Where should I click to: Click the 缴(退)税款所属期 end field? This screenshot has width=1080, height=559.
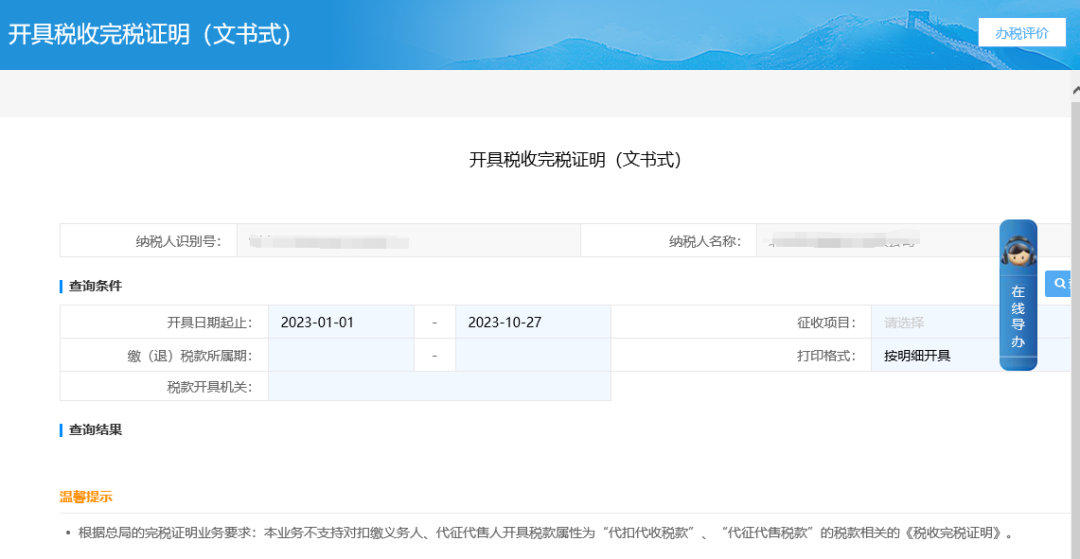[x=532, y=355]
